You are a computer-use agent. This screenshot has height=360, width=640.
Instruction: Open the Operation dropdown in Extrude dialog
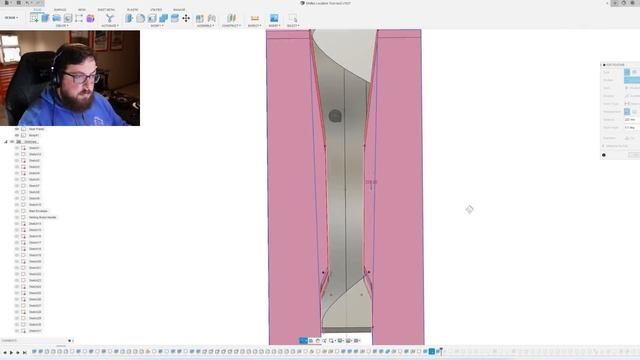[632, 138]
